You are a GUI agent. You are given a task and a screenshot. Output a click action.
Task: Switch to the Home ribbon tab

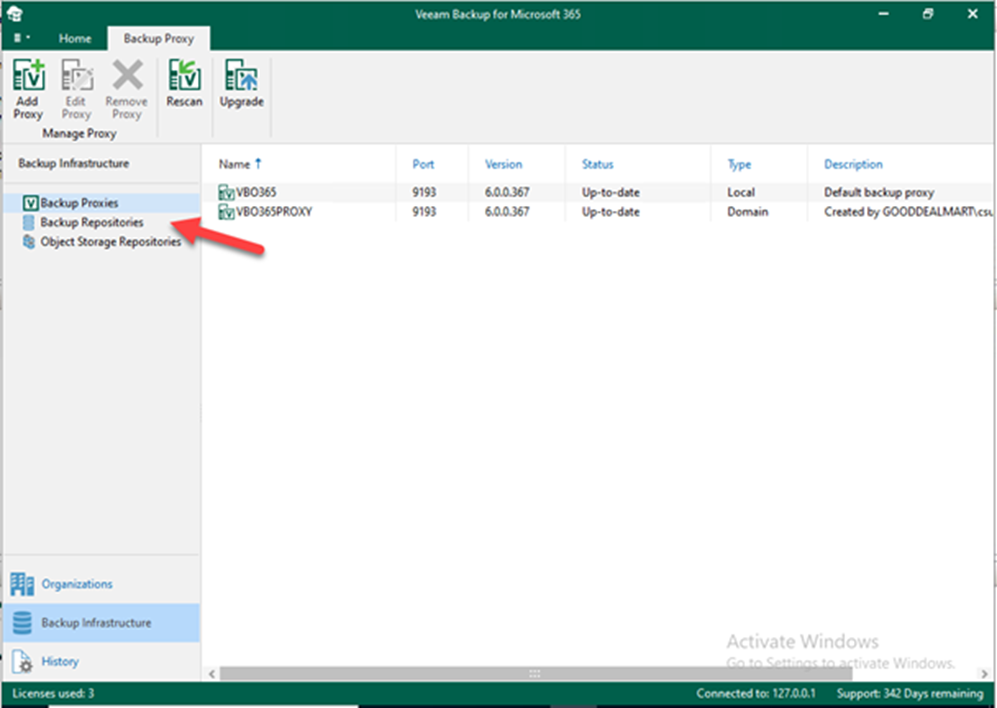click(x=75, y=38)
